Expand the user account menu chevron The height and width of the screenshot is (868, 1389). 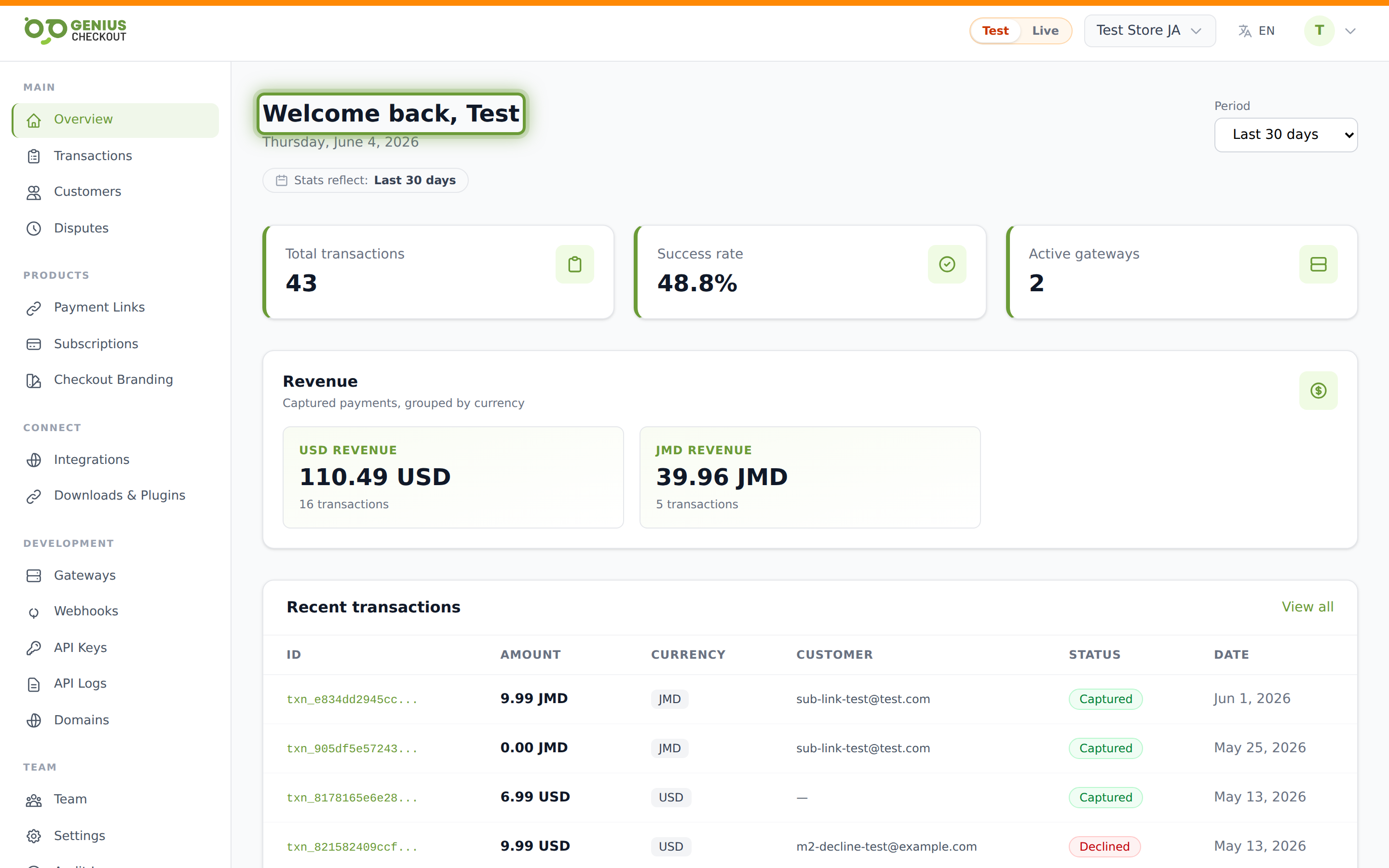pos(1350,31)
